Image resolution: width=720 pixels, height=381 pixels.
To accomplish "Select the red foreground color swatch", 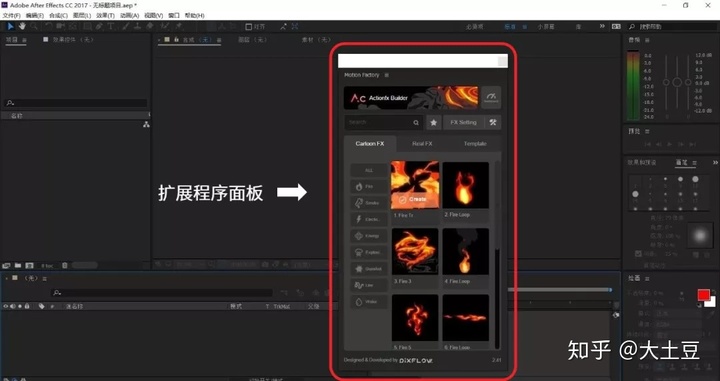I will click(x=703, y=295).
